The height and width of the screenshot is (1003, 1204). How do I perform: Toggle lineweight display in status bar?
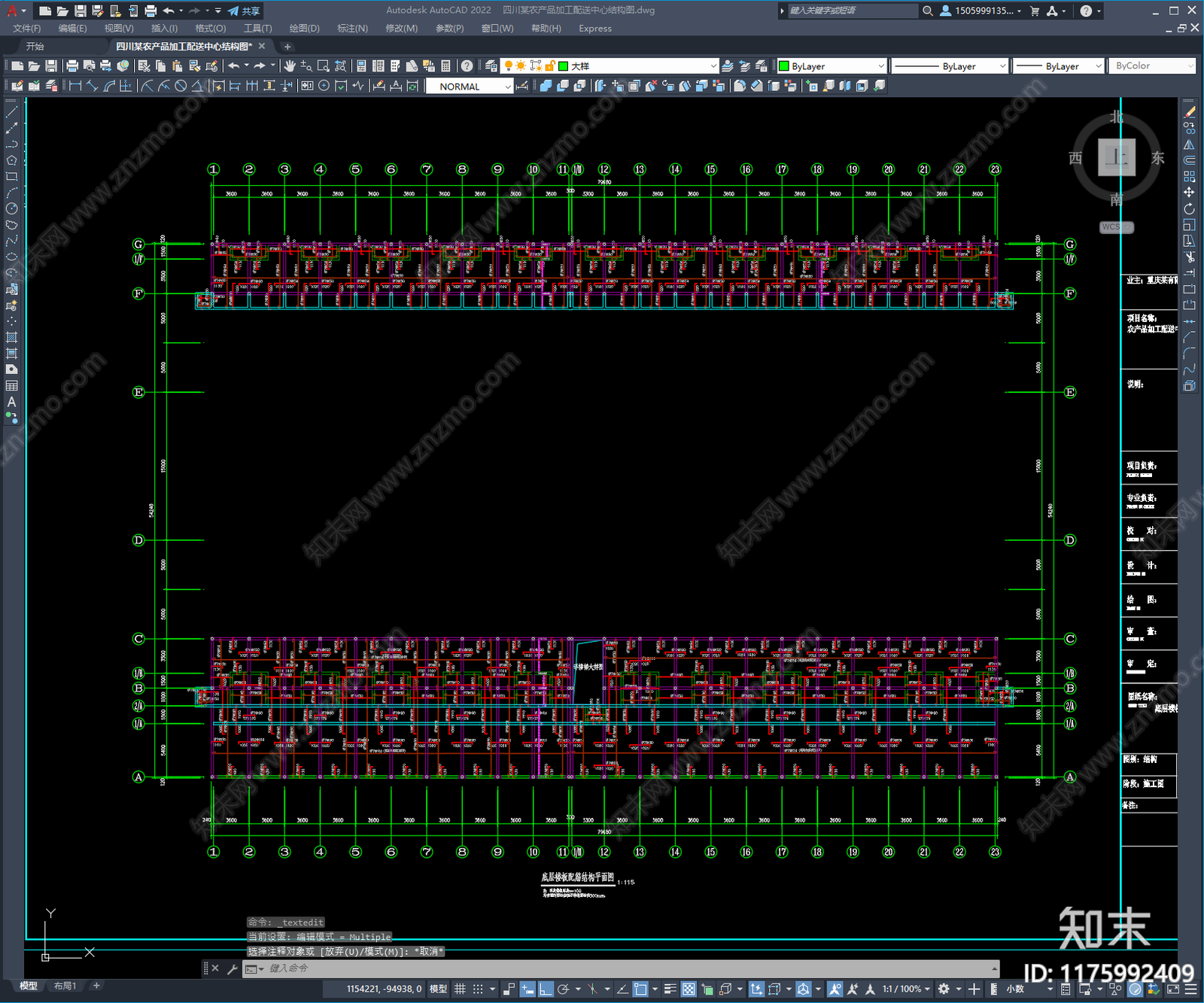[670, 989]
